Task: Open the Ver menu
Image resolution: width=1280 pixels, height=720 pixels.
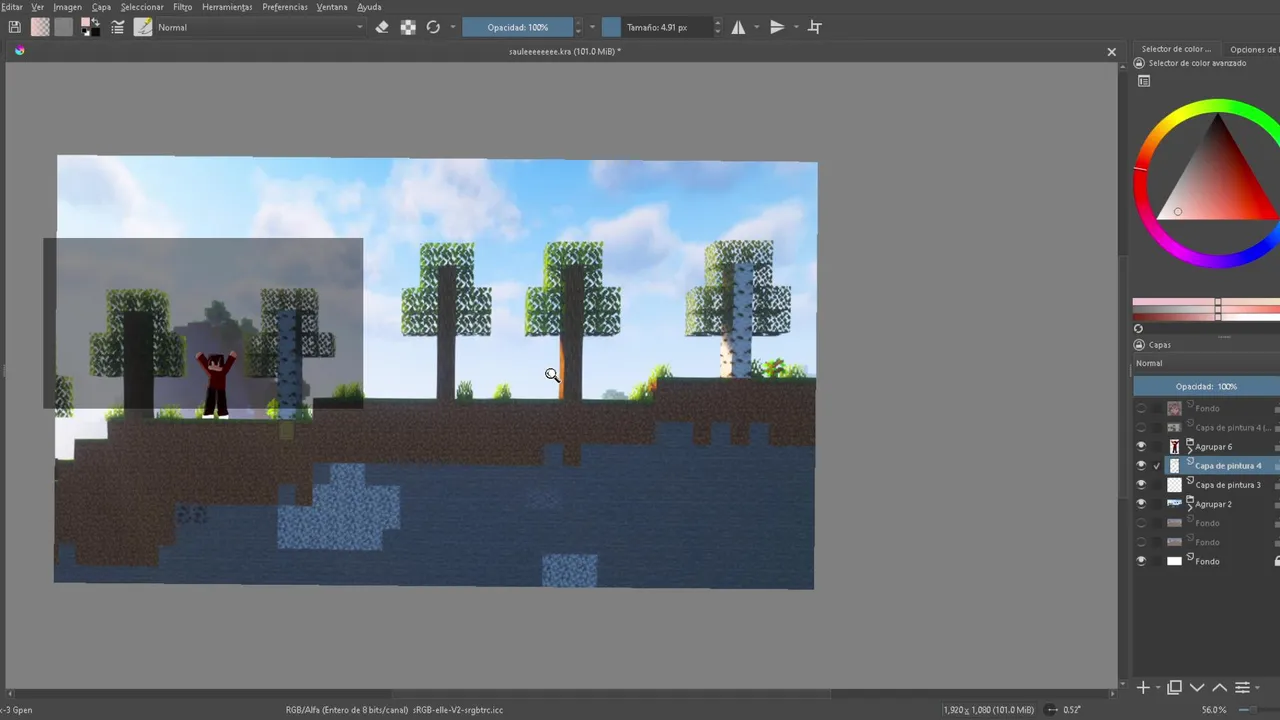Action: click(x=37, y=7)
